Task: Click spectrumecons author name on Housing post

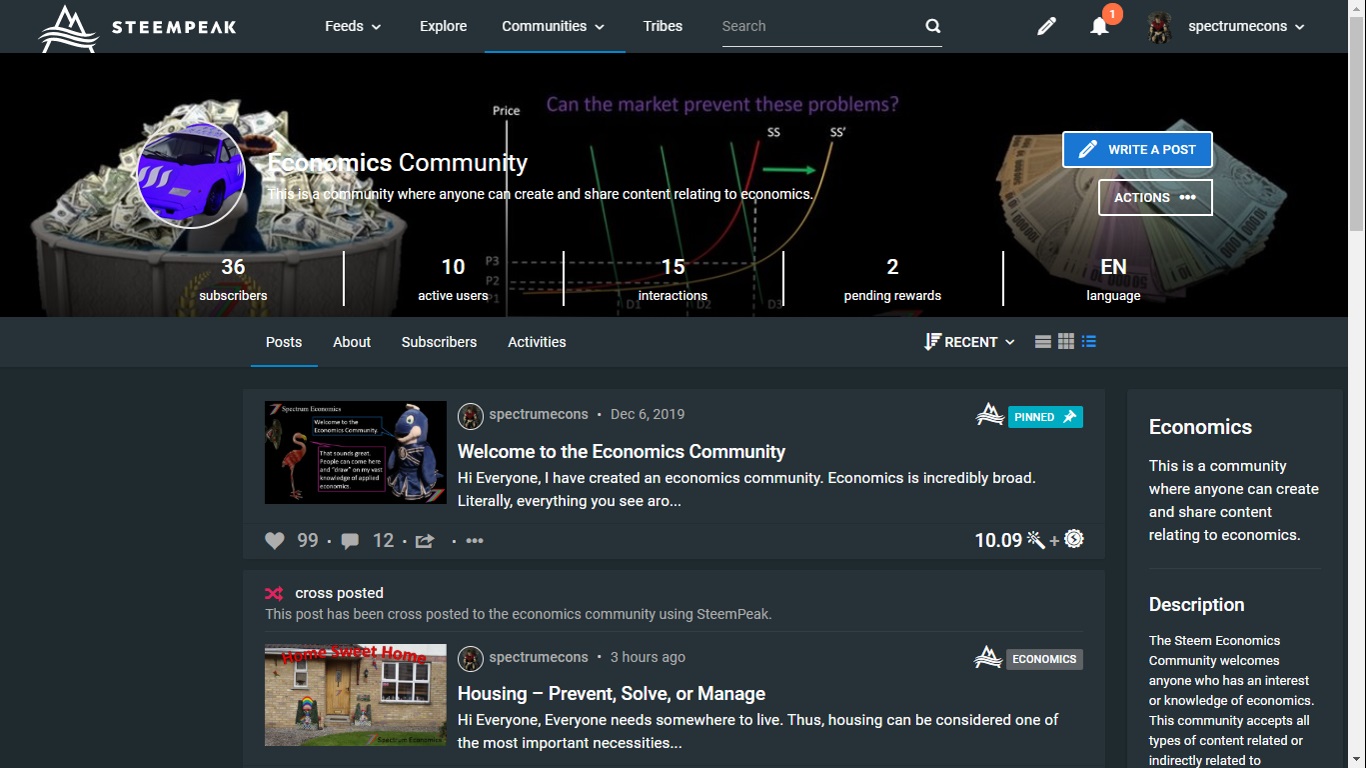Action: (x=538, y=657)
